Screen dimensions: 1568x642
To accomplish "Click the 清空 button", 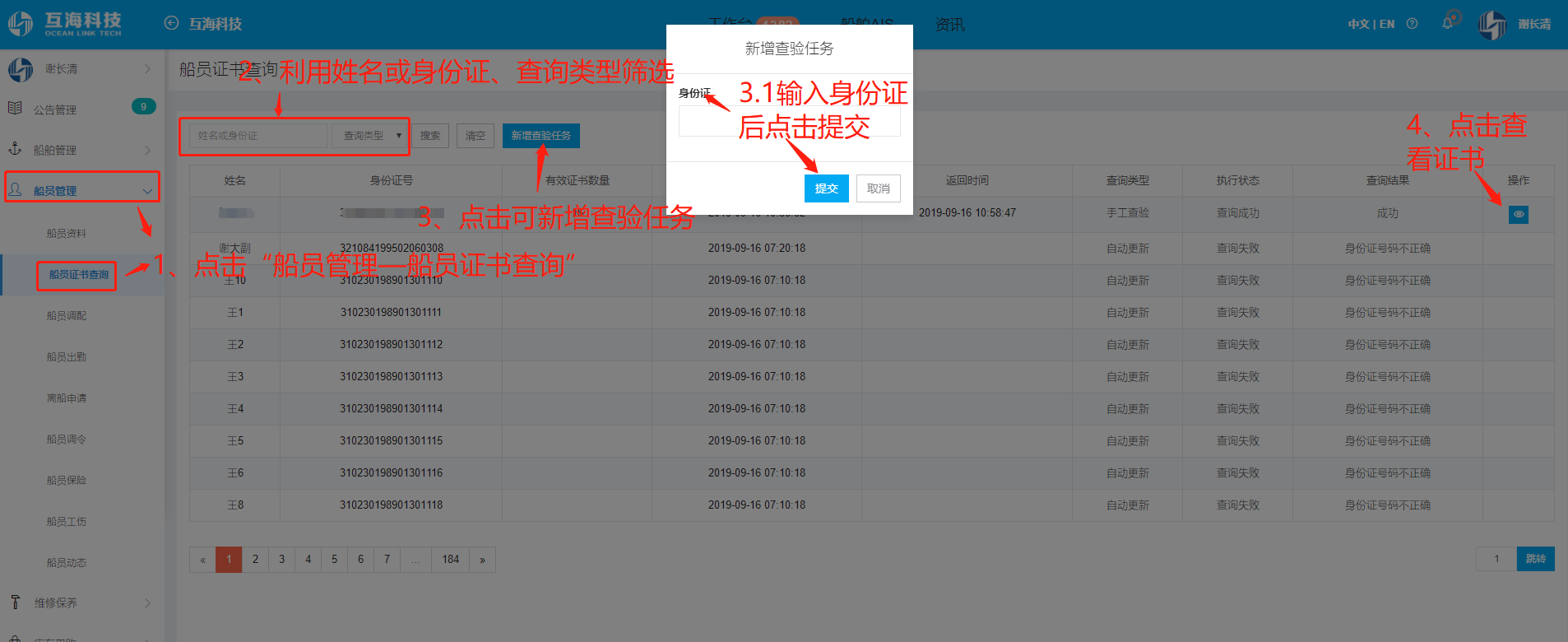I will click(x=476, y=136).
